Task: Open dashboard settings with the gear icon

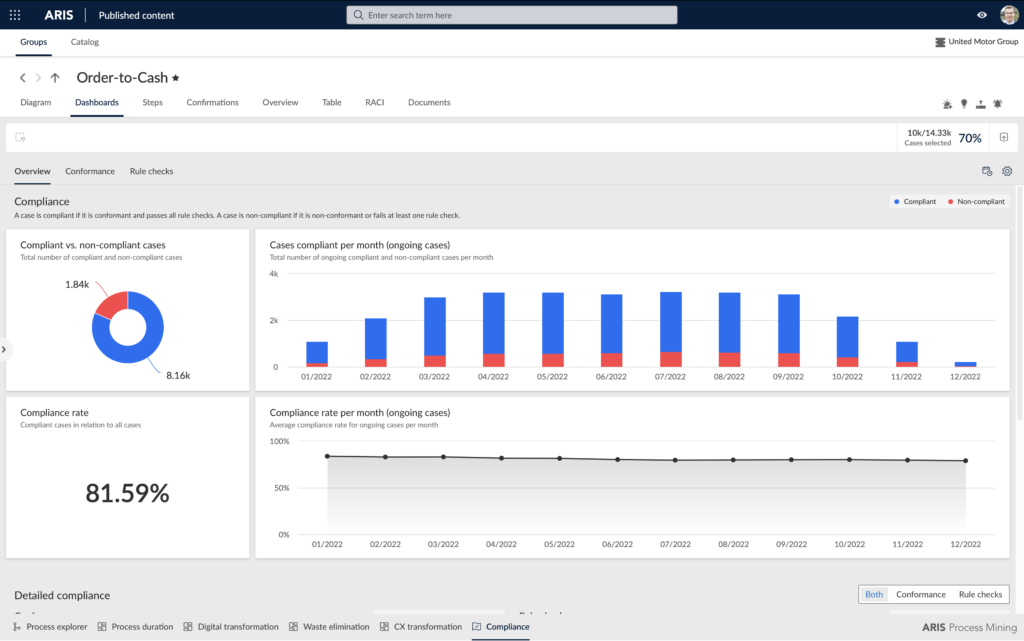Action: pyautogui.click(x=1007, y=171)
